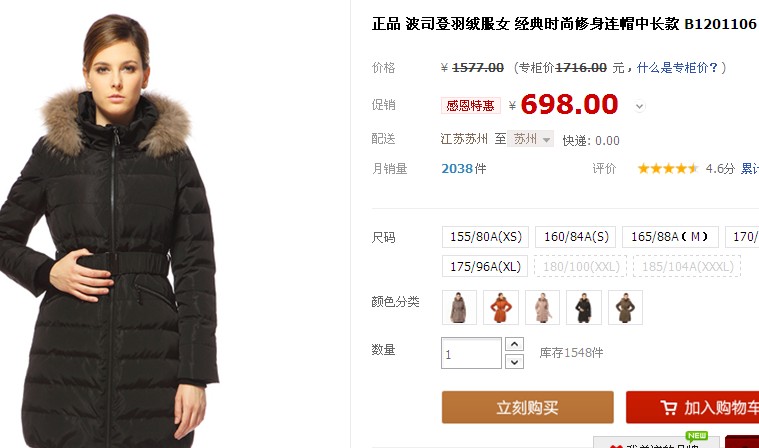
Task: Click the main product coat image
Action: click(x=110, y=230)
